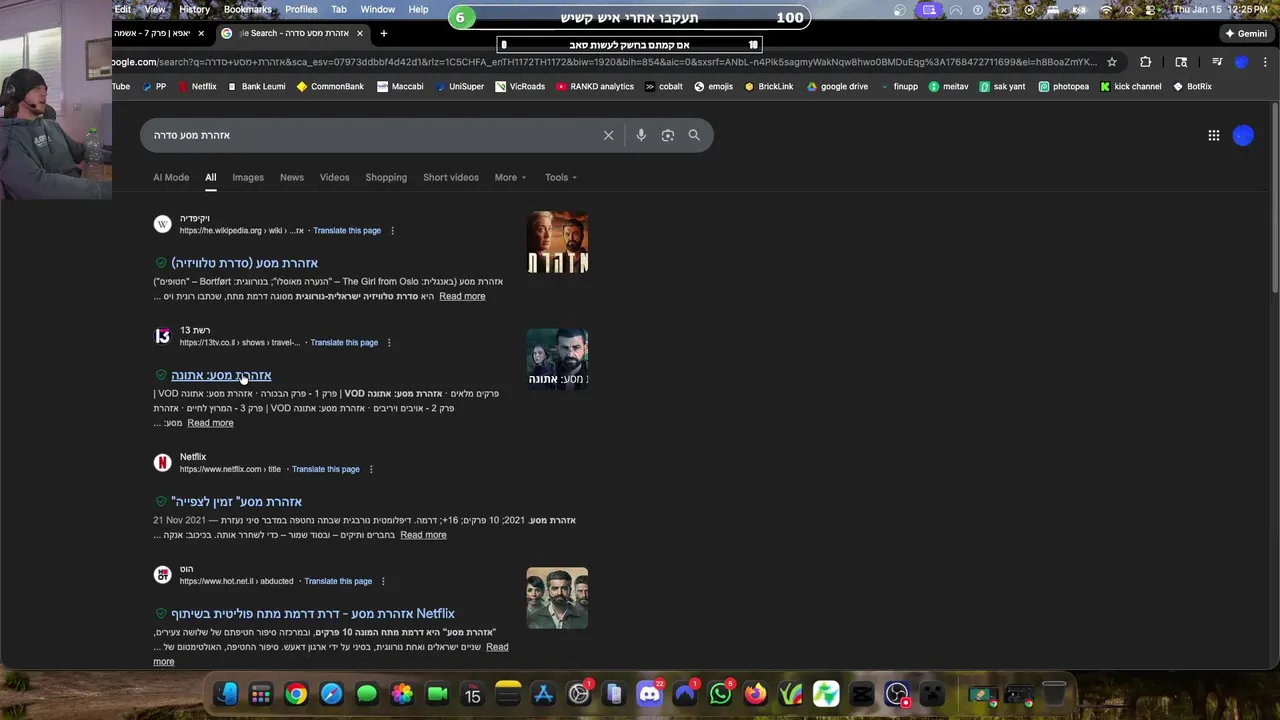
Task: Open options menu for the רשת 13 result
Action: 389,343
